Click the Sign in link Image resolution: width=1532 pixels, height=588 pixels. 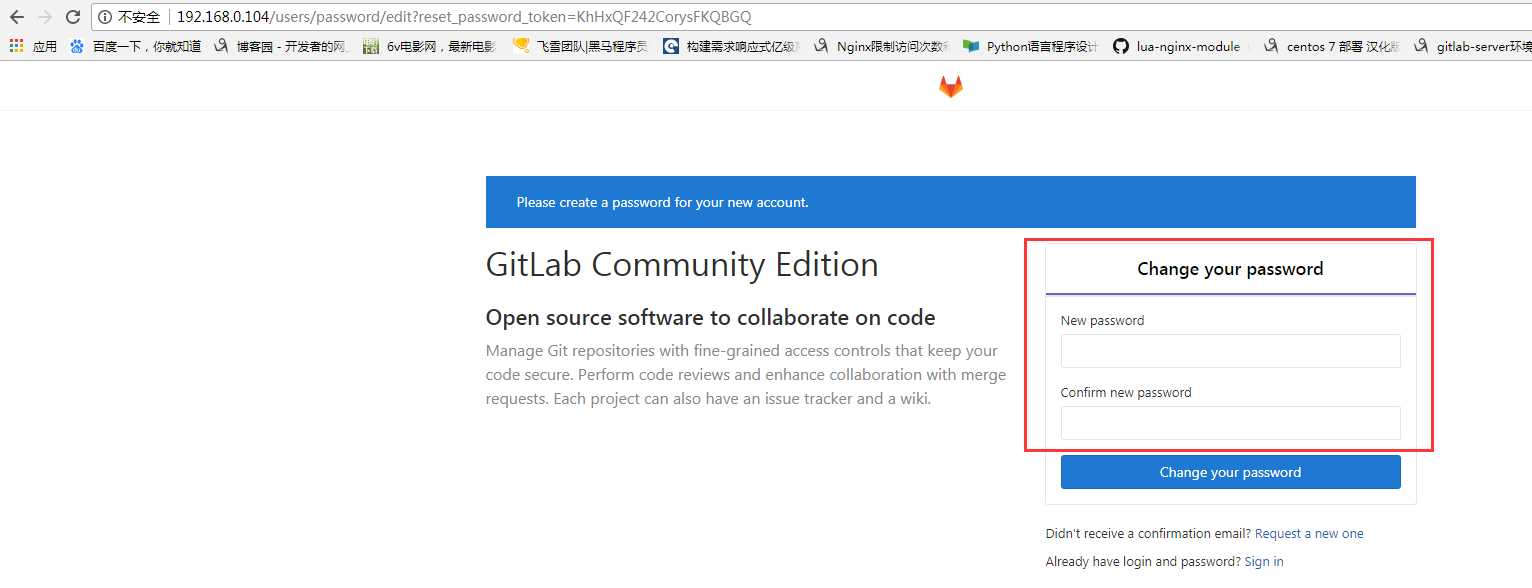click(1264, 562)
